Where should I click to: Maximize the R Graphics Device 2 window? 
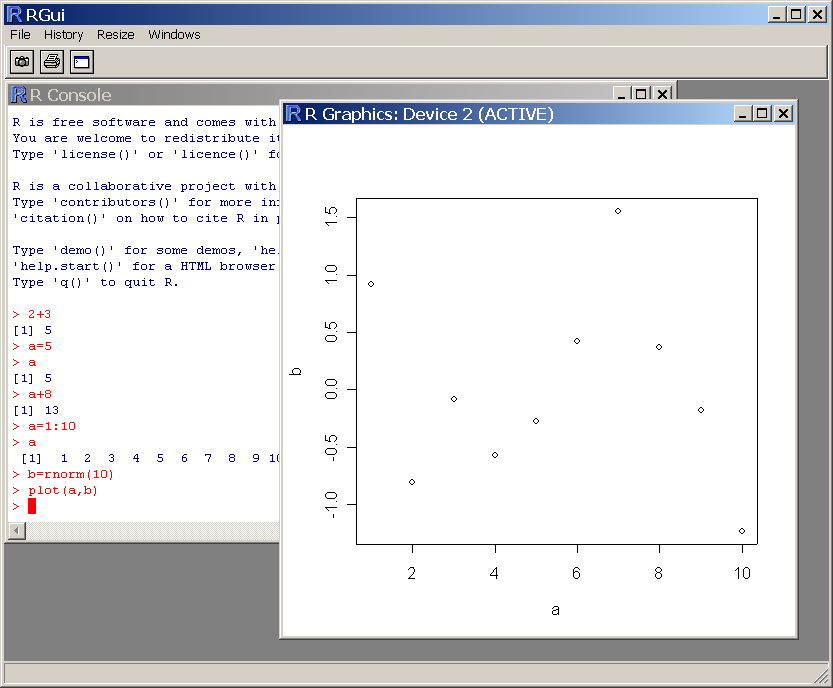tap(763, 114)
